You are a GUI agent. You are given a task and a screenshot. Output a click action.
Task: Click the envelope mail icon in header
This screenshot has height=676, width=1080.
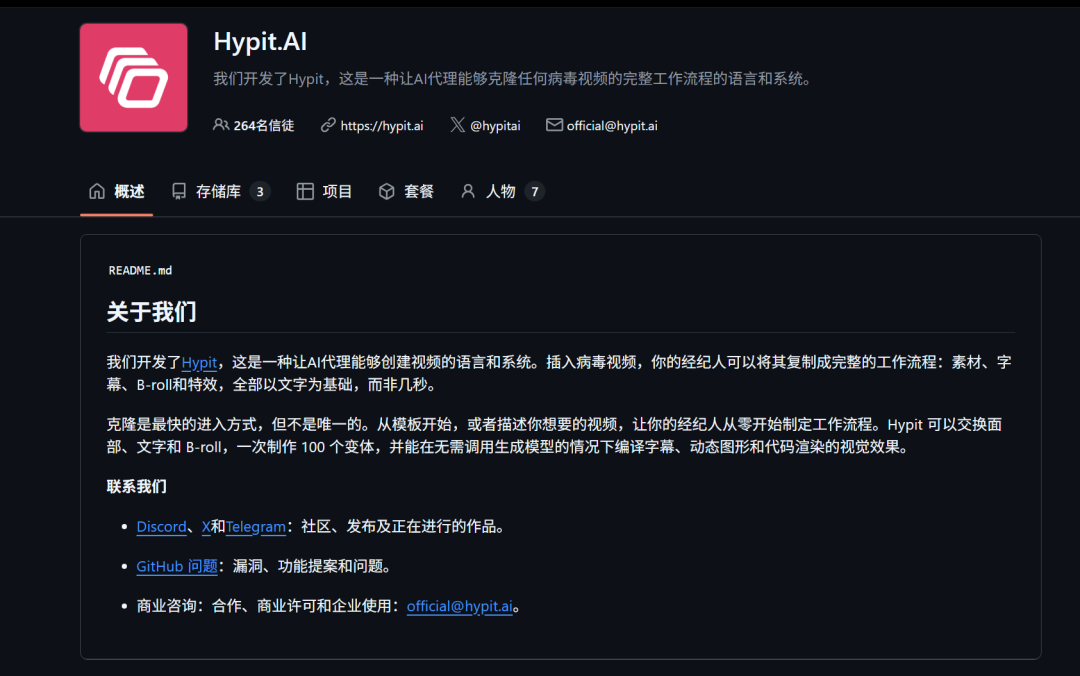coord(554,125)
